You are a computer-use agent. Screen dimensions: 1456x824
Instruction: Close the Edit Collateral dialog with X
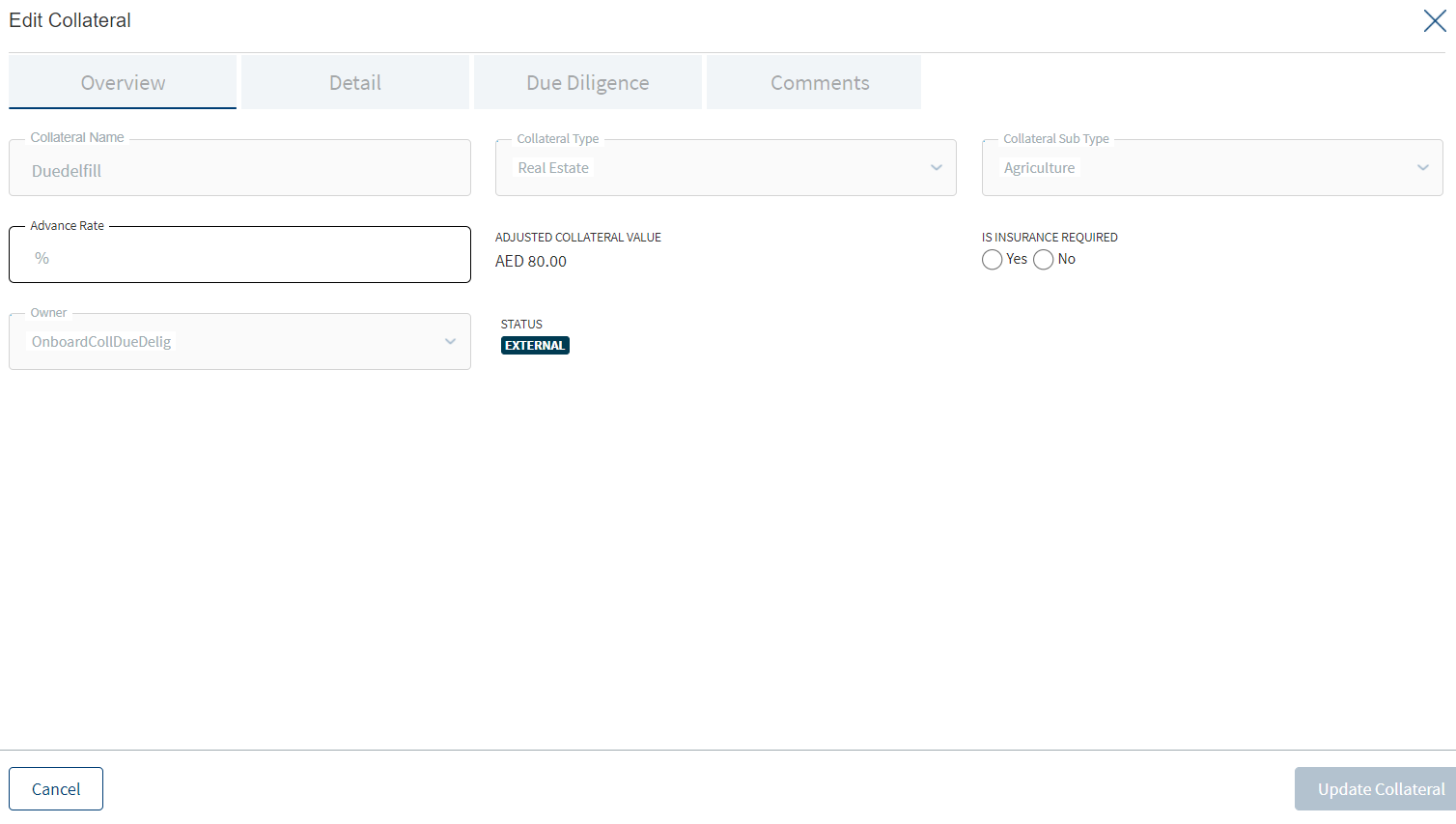pyautogui.click(x=1435, y=20)
